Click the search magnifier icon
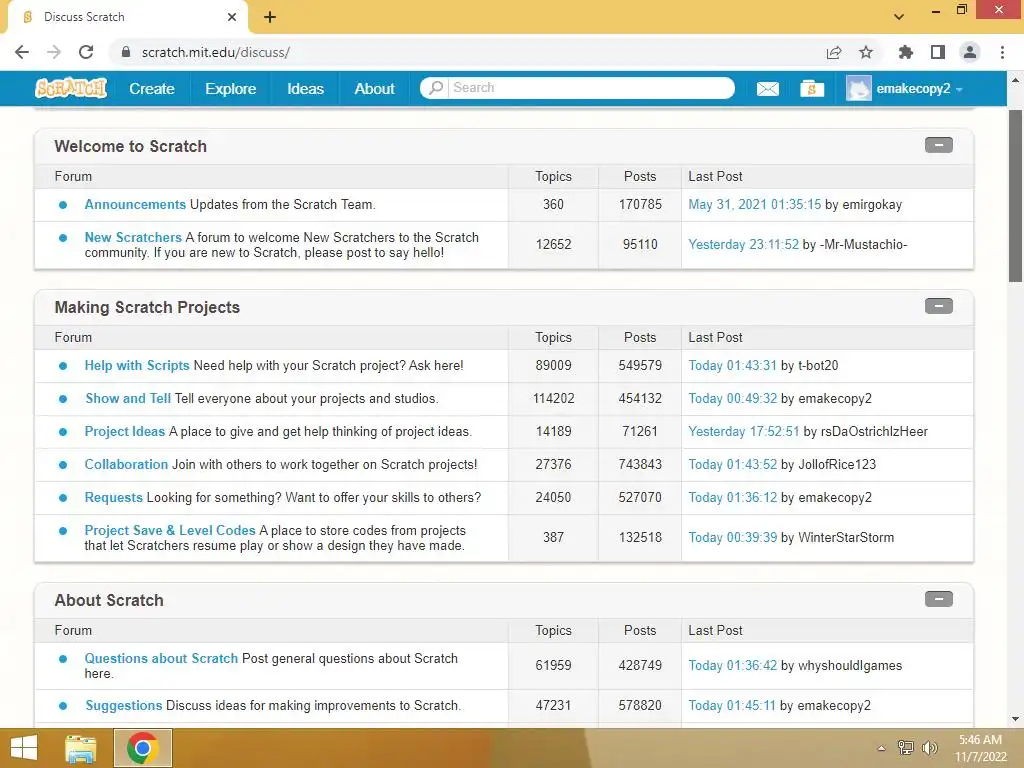This screenshot has width=1024, height=768. (436, 88)
